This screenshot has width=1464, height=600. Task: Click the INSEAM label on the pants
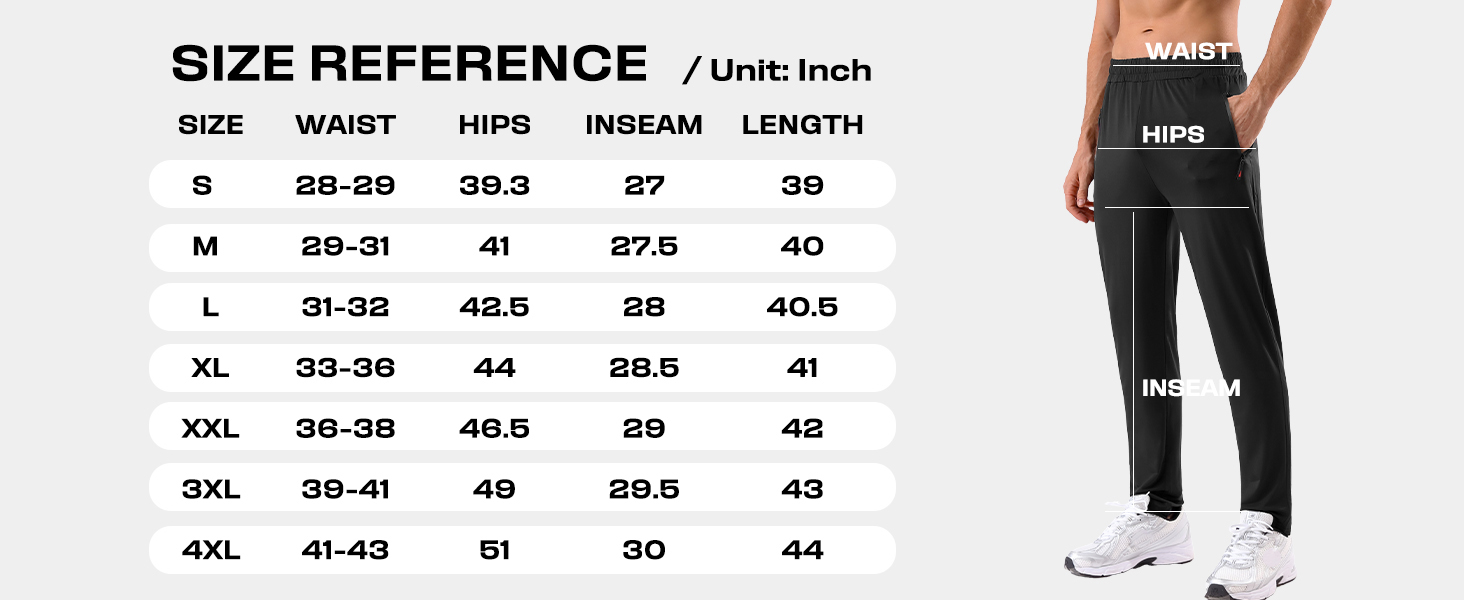point(1191,388)
